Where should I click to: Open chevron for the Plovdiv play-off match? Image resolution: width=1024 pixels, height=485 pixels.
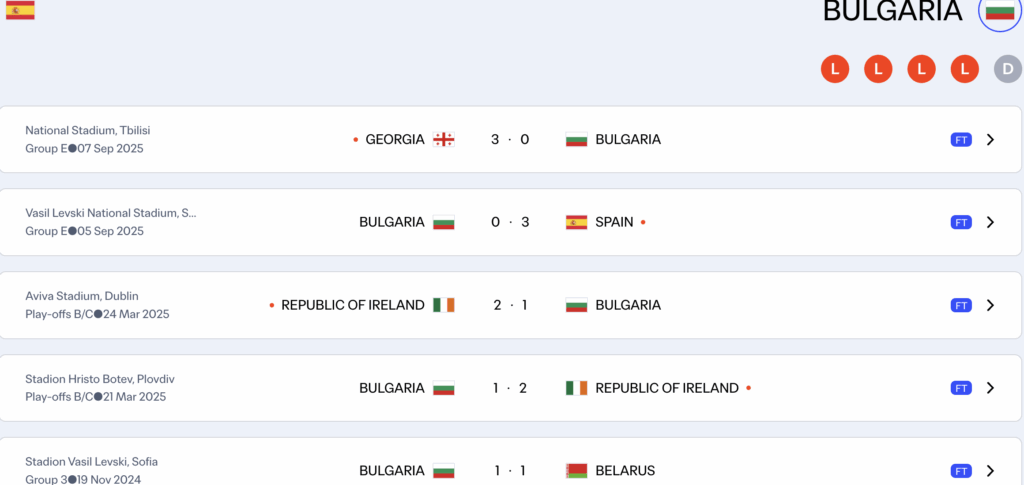(990, 388)
